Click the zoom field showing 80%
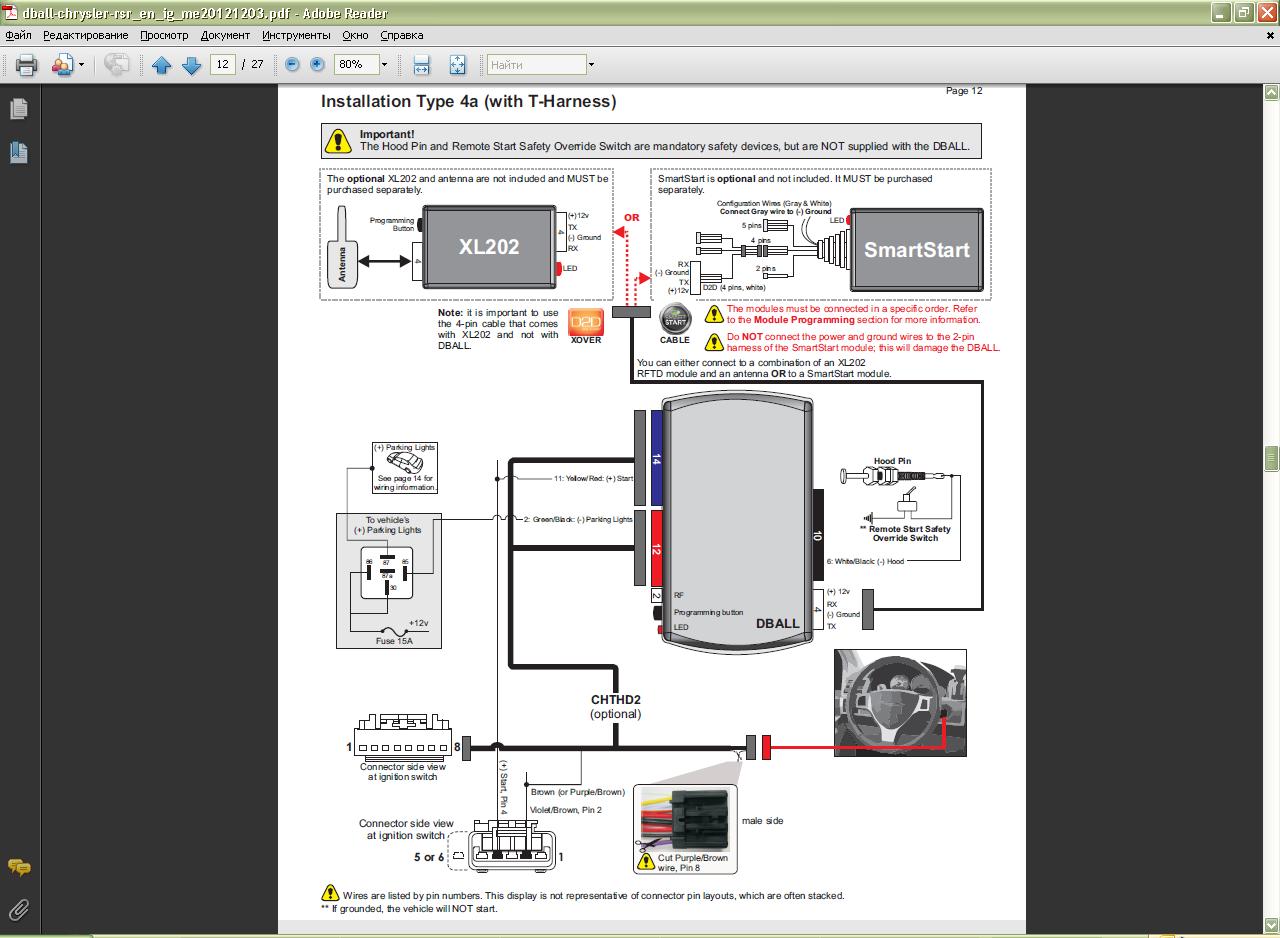The image size is (1280, 938). click(355, 64)
